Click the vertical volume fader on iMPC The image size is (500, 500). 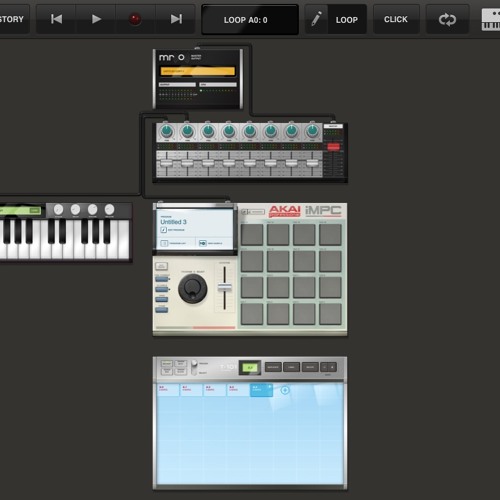(x=225, y=288)
